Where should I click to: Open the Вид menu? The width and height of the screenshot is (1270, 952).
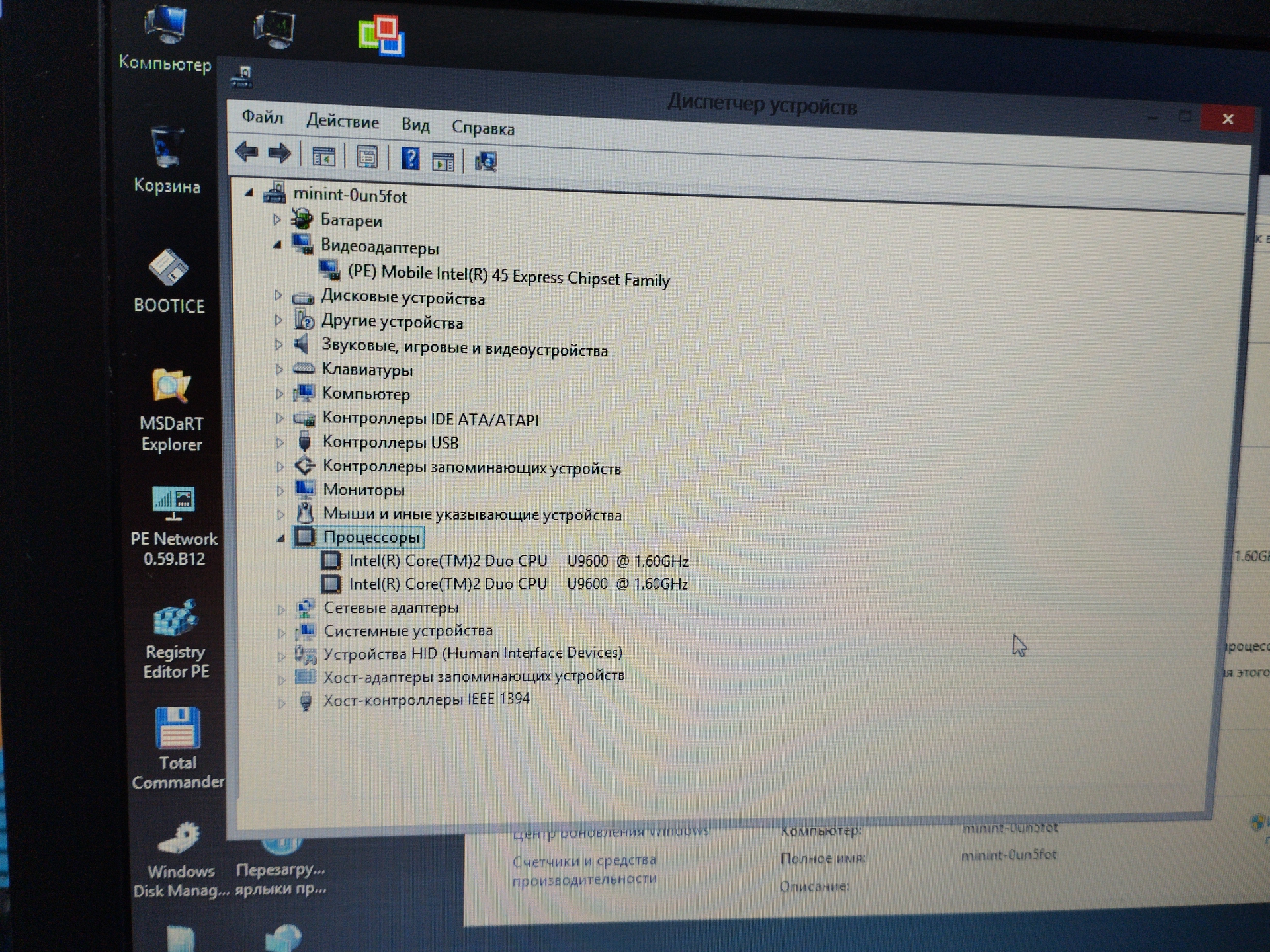[x=415, y=124]
